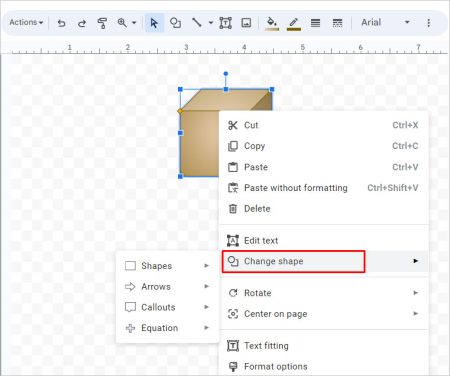Choose Paste from context menu
Image resolution: width=450 pixels, height=376 pixels.
pos(324,167)
